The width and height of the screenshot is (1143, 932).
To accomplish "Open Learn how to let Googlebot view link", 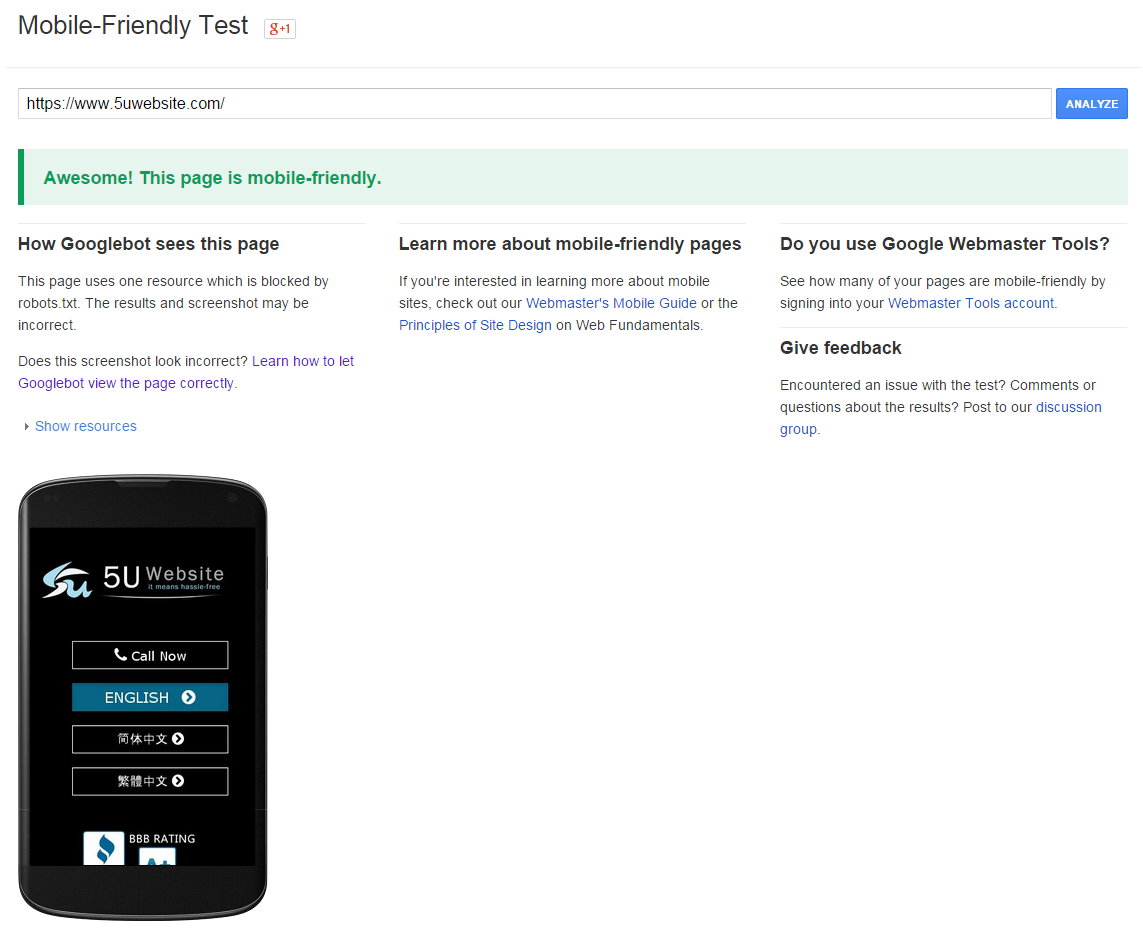I will (186, 372).
